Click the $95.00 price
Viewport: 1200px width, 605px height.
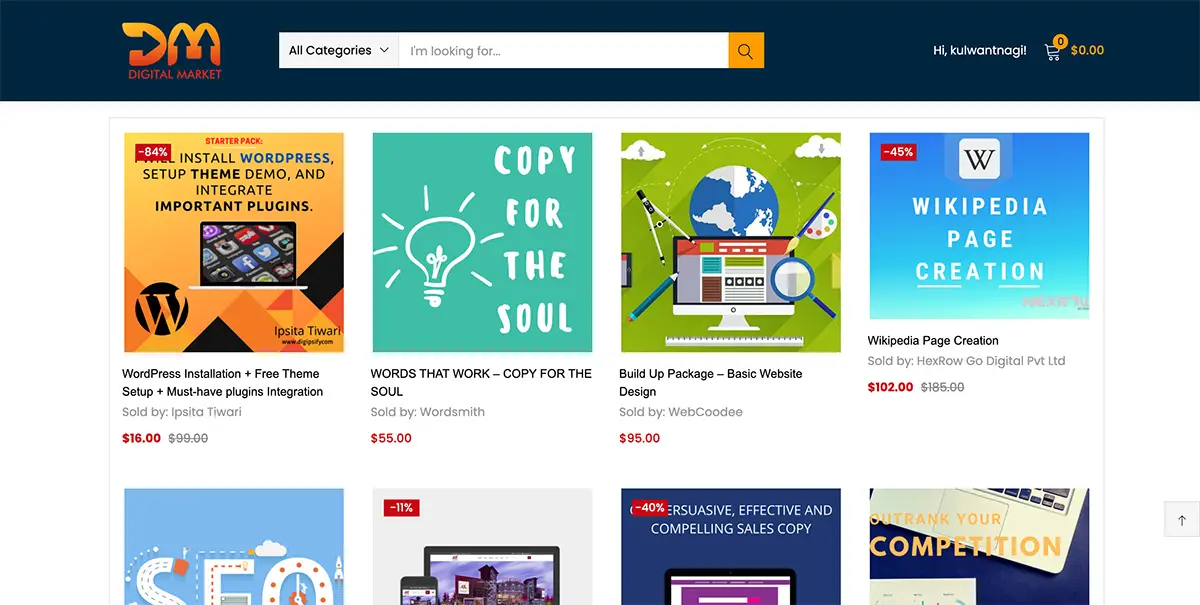640,438
